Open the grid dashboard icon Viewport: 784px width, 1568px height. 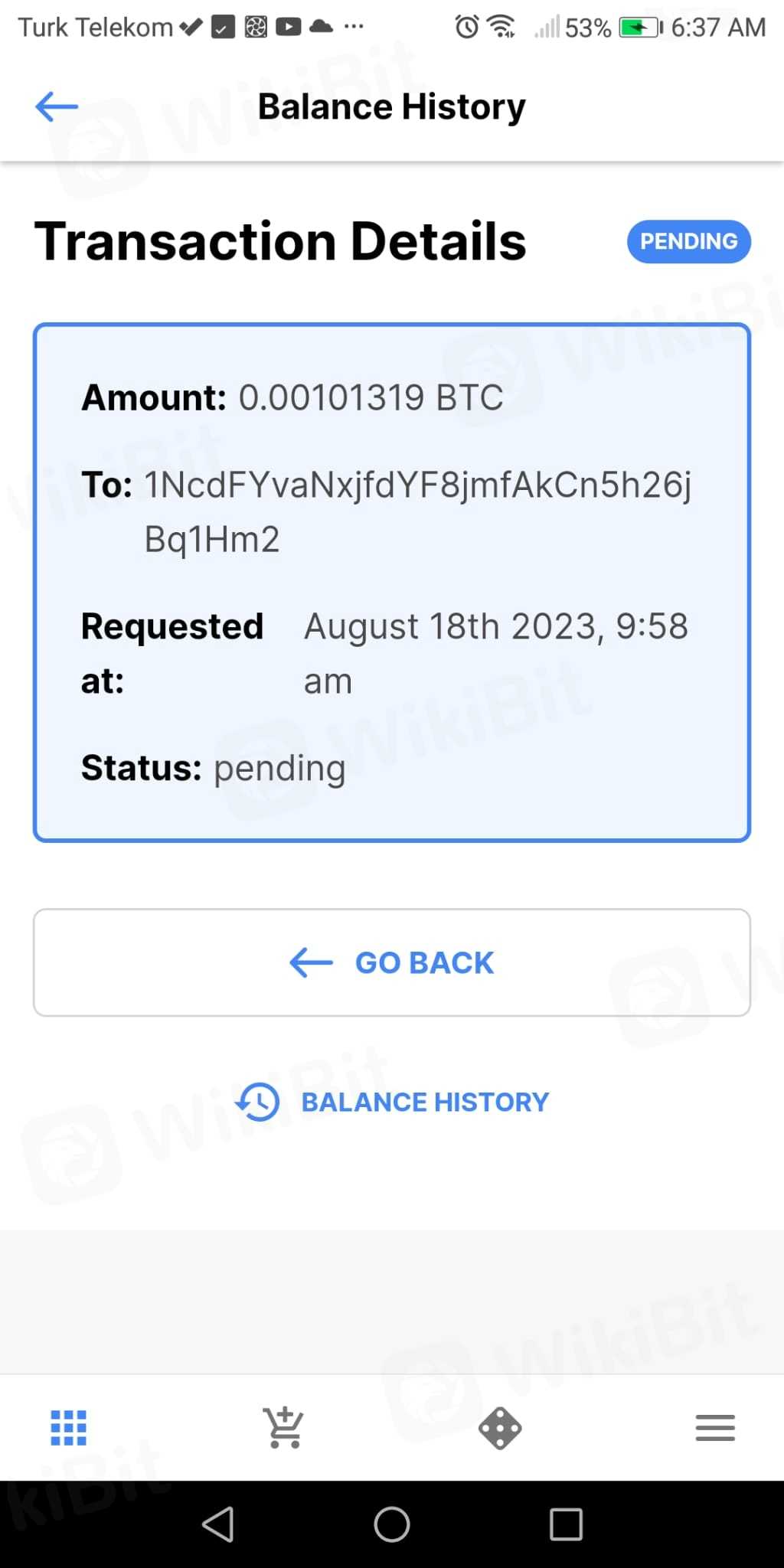68,1428
